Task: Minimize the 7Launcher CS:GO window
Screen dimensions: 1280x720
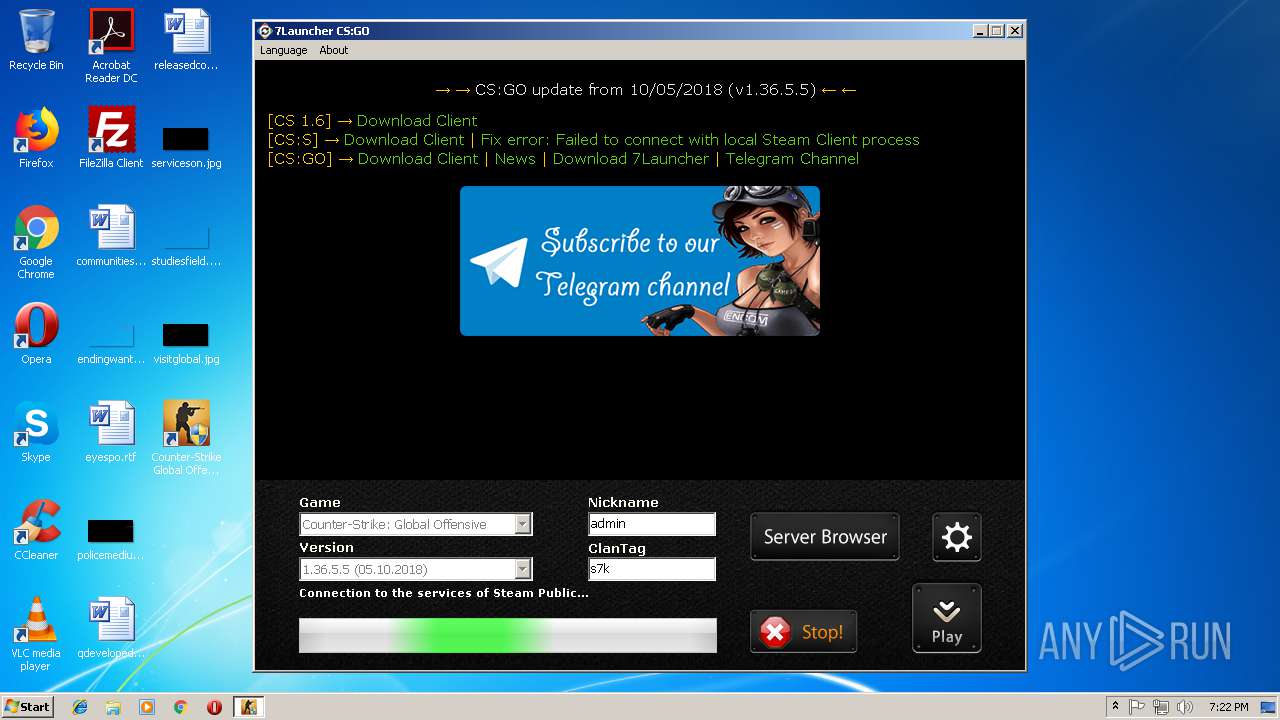Action: (979, 31)
